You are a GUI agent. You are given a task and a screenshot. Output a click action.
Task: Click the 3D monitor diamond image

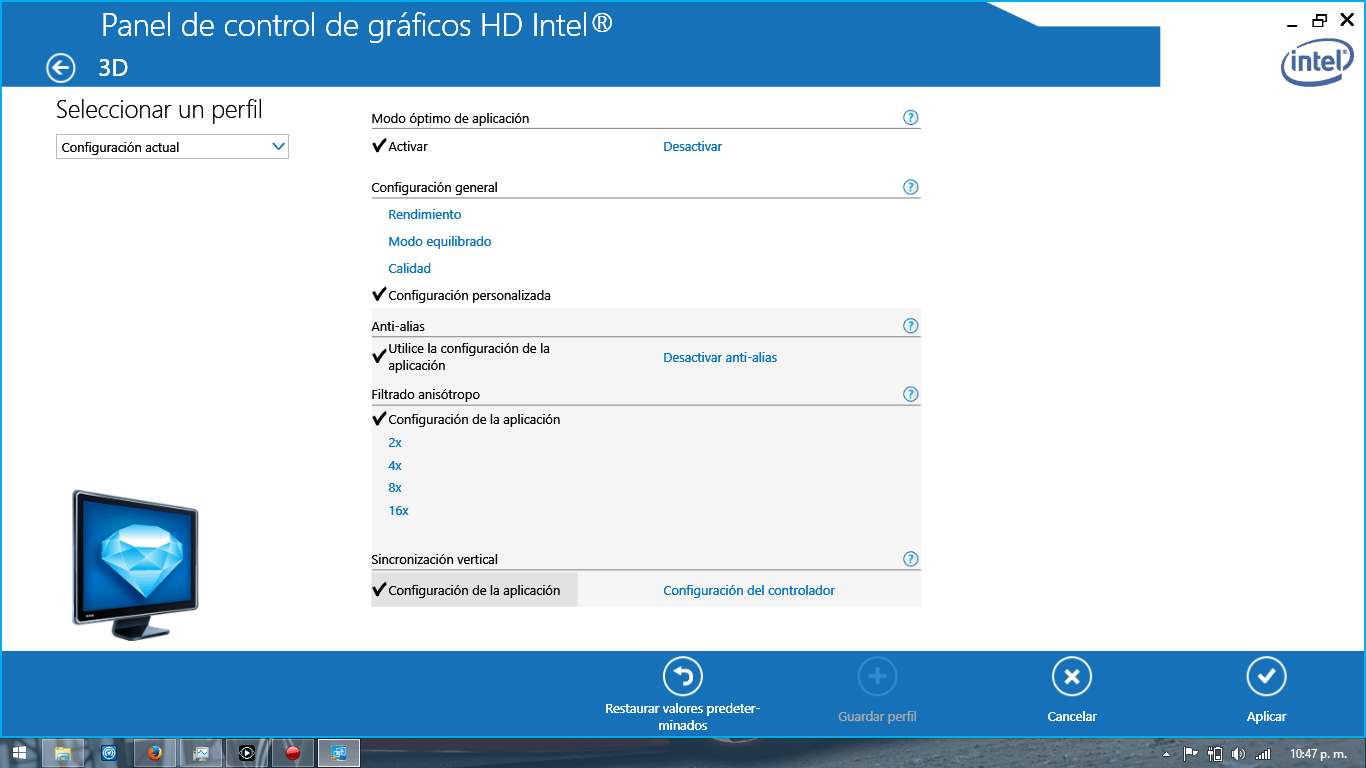pyautogui.click(x=136, y=565)
